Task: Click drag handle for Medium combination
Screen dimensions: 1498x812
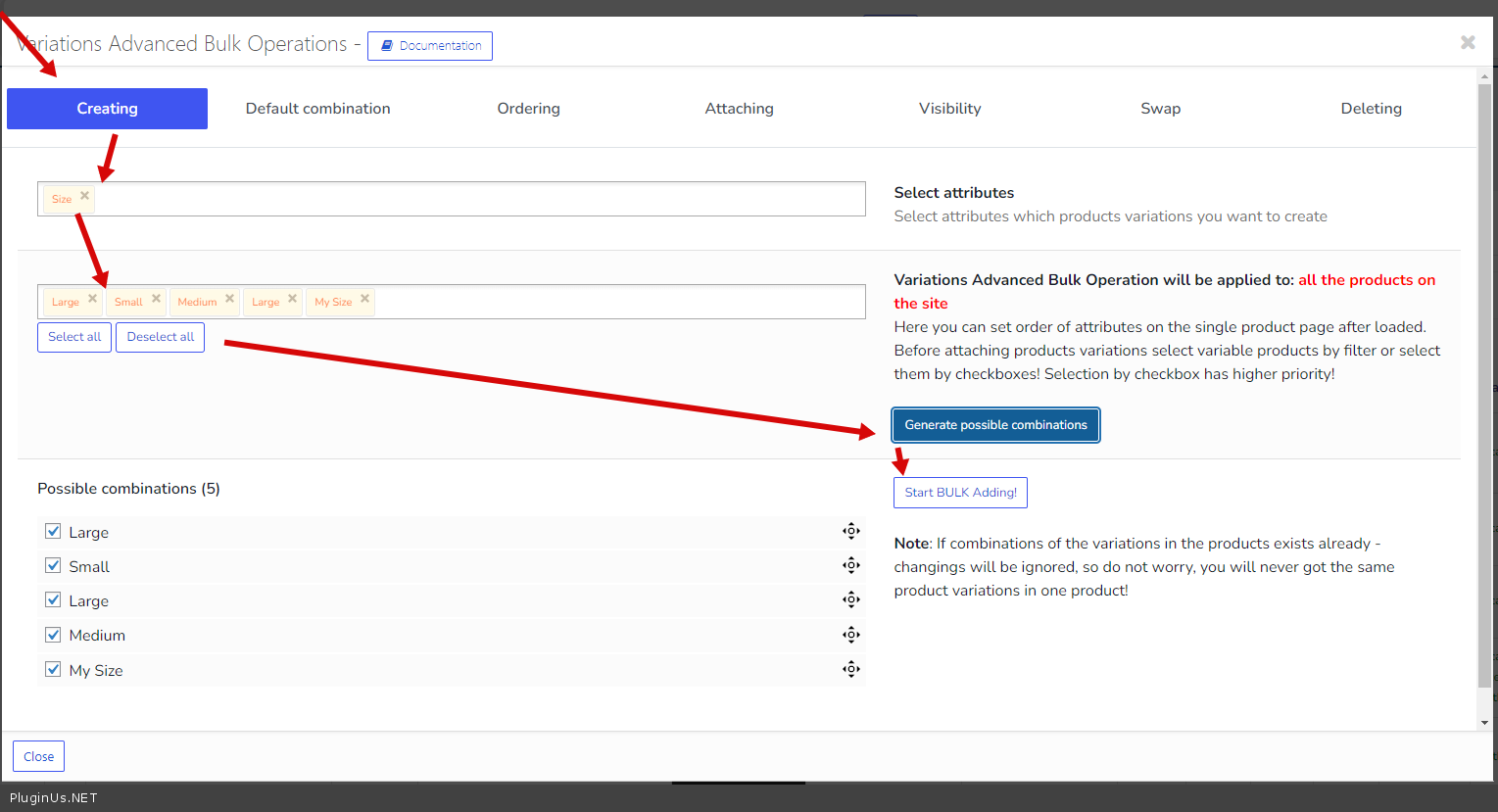Action: [x=850, y=635]
